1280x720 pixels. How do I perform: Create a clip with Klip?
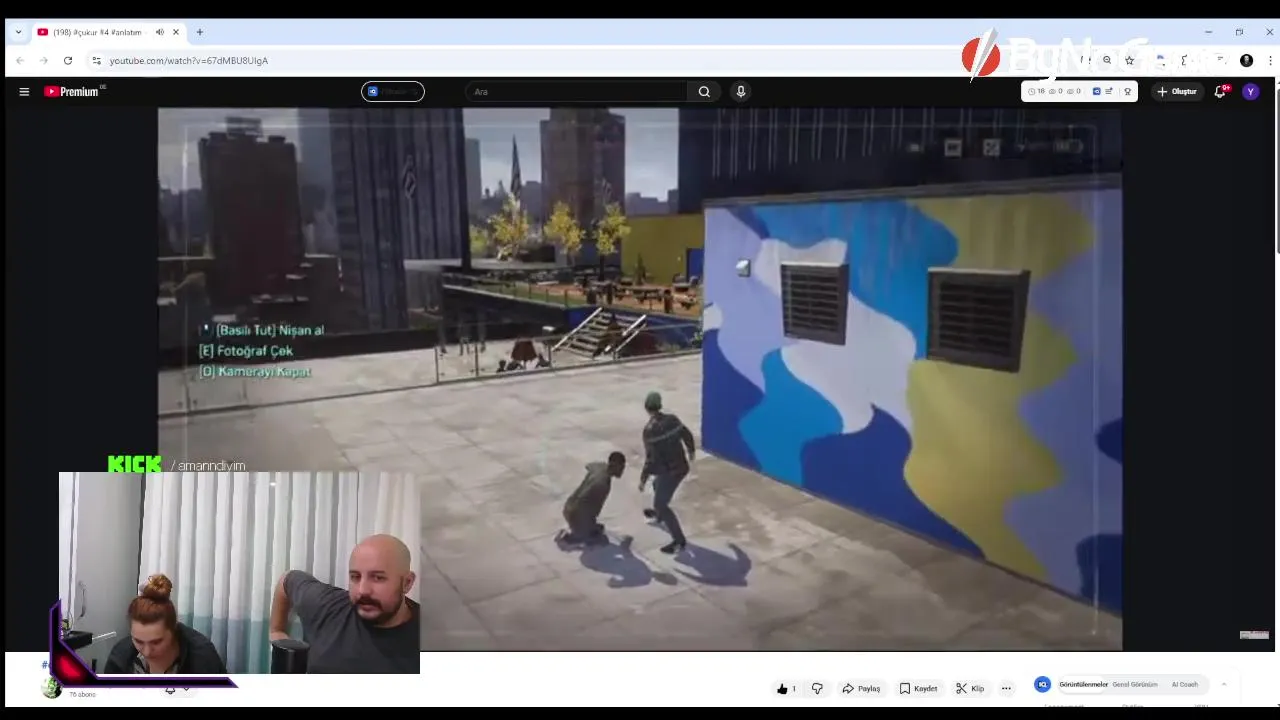point(970,688)
